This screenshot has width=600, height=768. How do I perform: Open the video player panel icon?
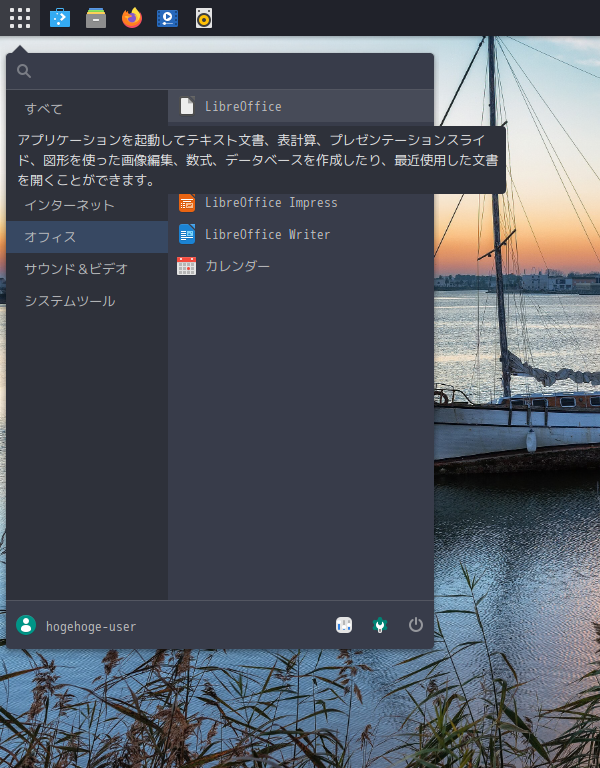point(168,18)
